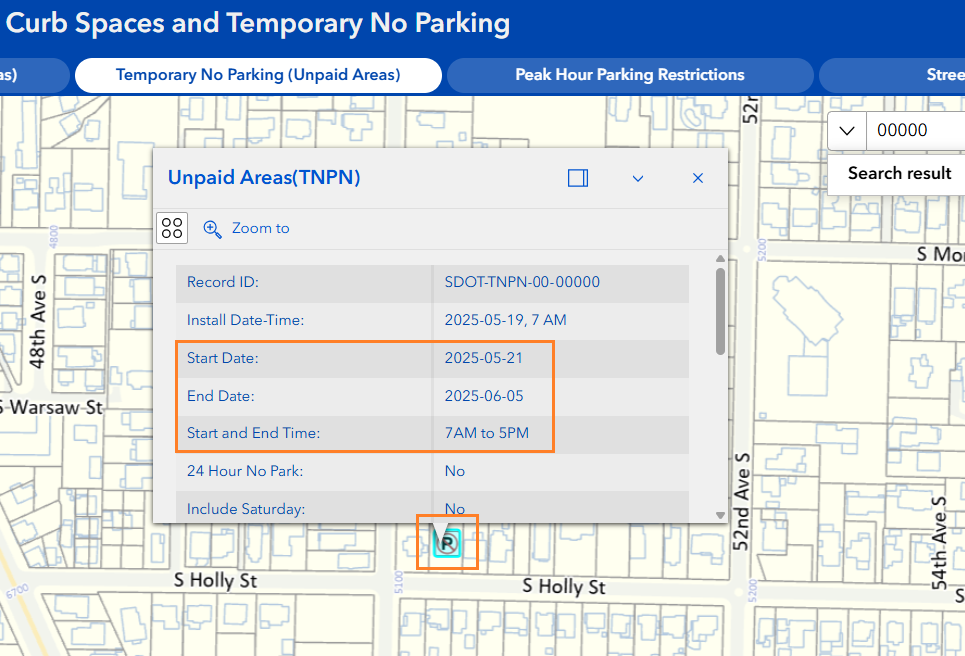Click the Zoom to magnifier button

[247, 228]
